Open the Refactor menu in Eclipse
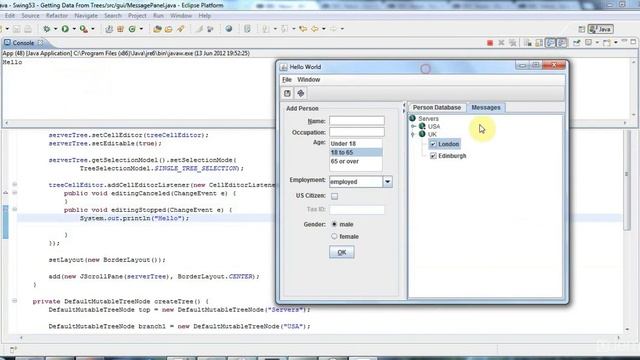The image size is (640, 360). tap(57, 16)
